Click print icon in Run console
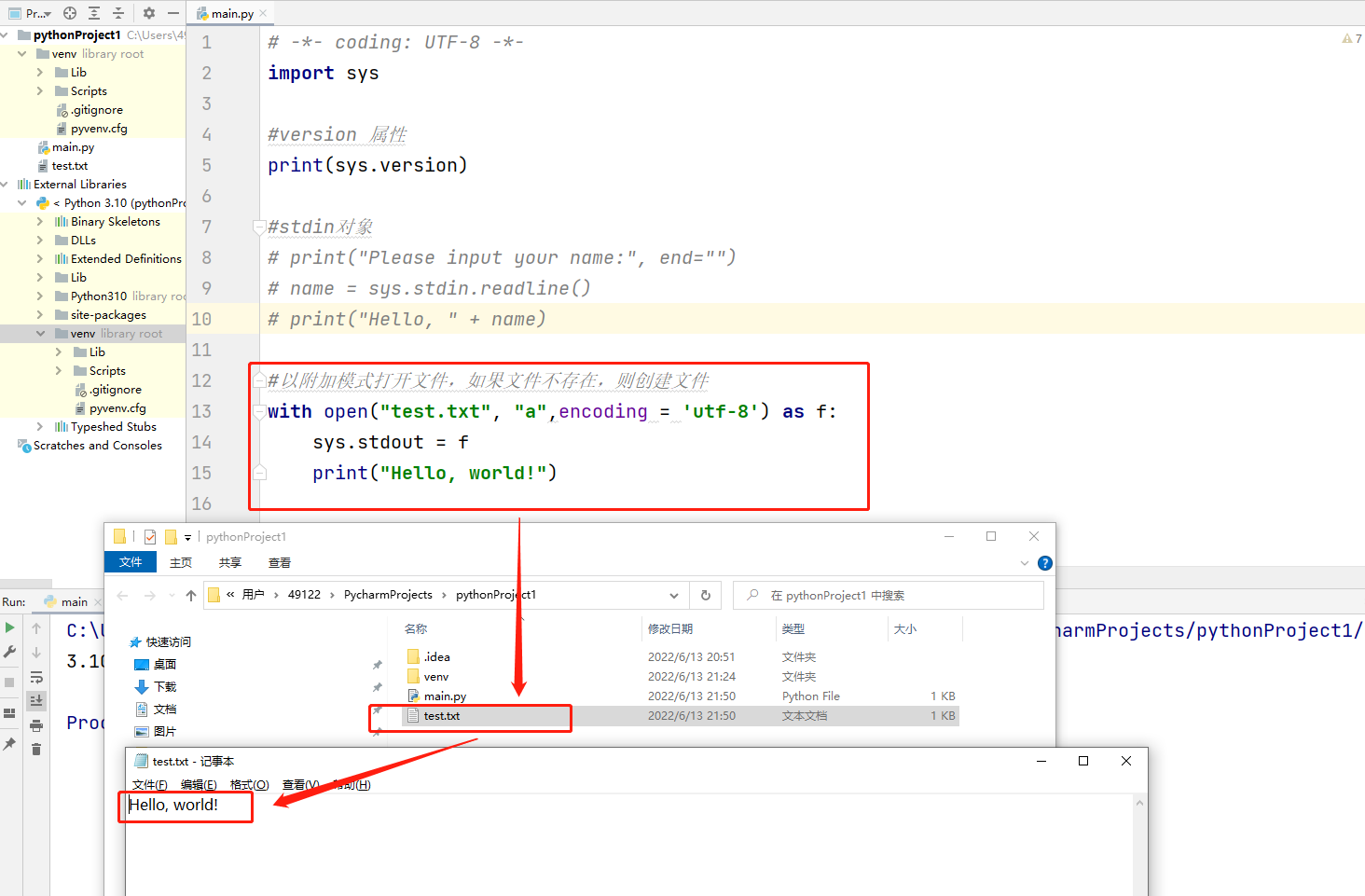The width and height of the screenshot is (1365, 896). click(36, 725)
